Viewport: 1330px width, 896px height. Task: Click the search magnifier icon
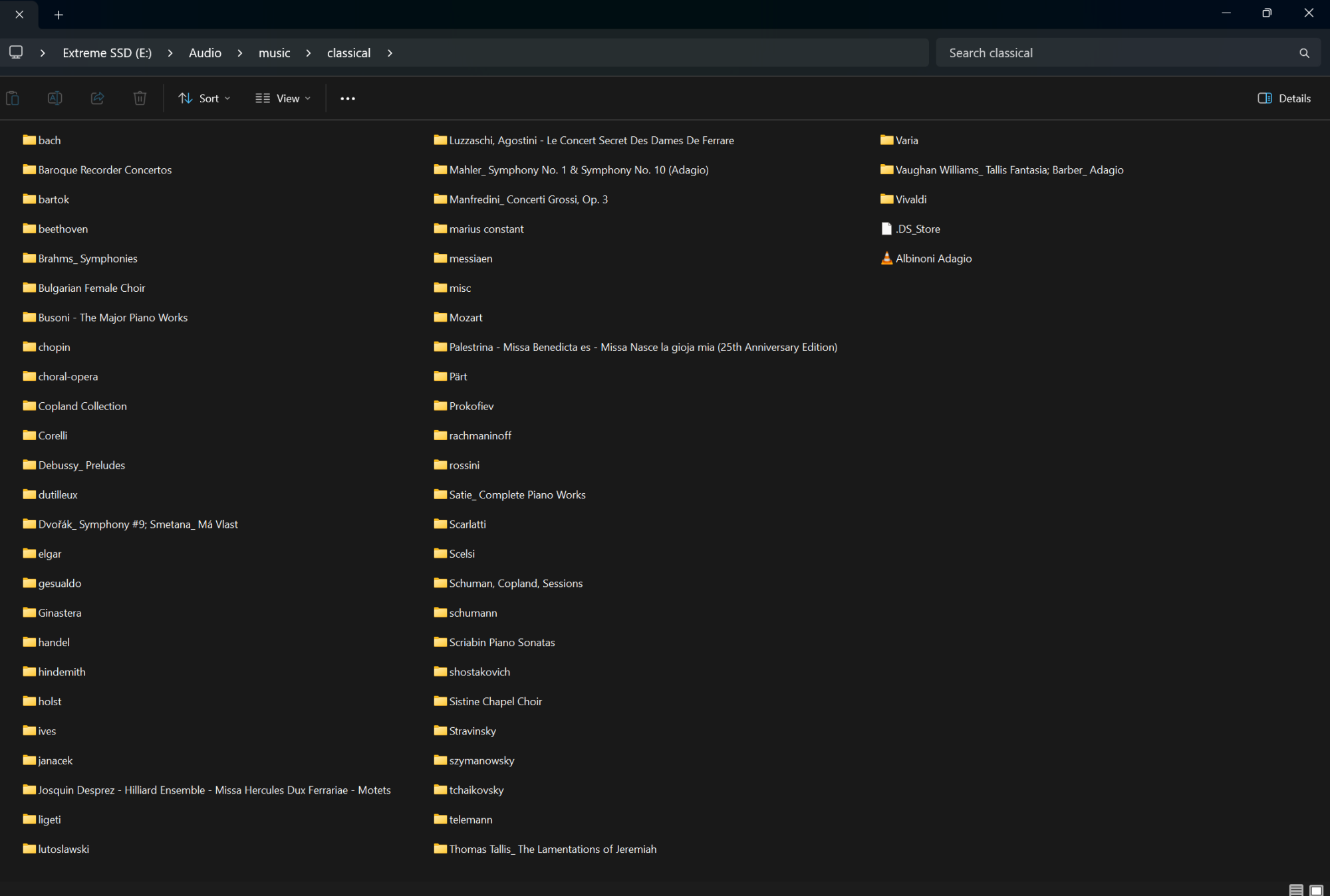coord(1304,53)
